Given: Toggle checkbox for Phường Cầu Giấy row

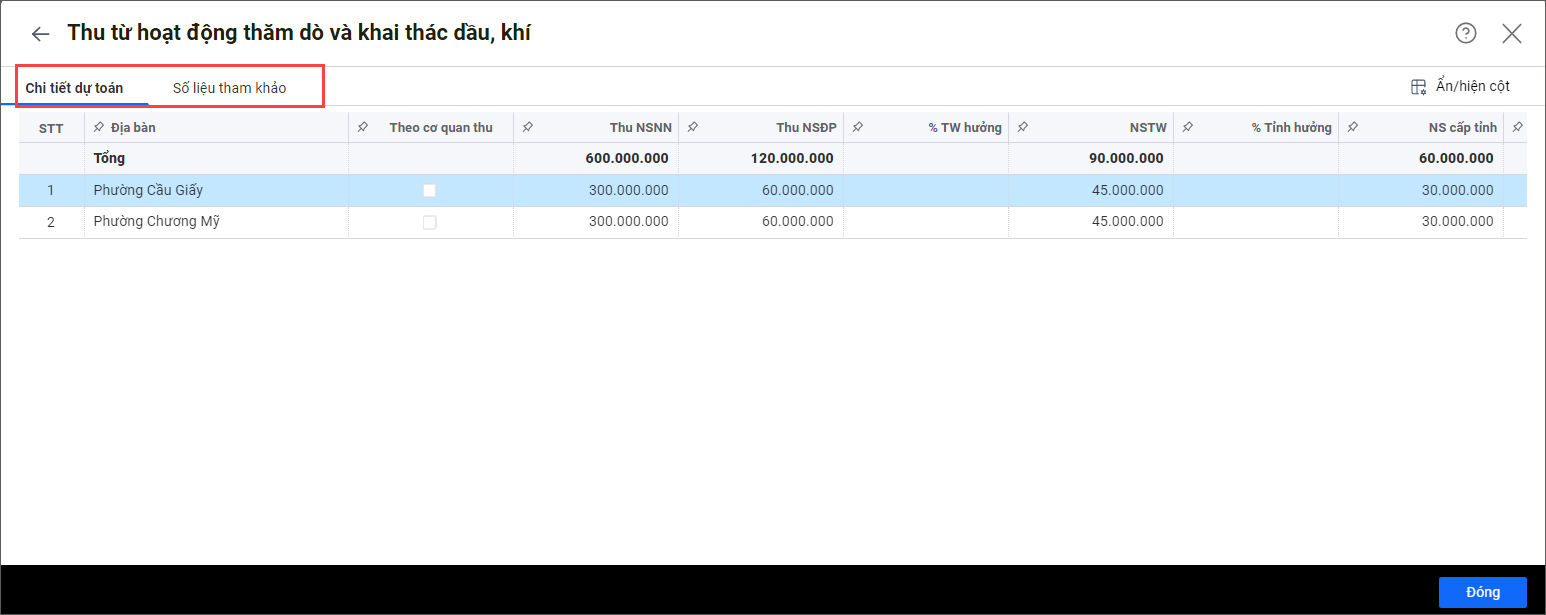Looking at the screenshot, I should 430,190.
